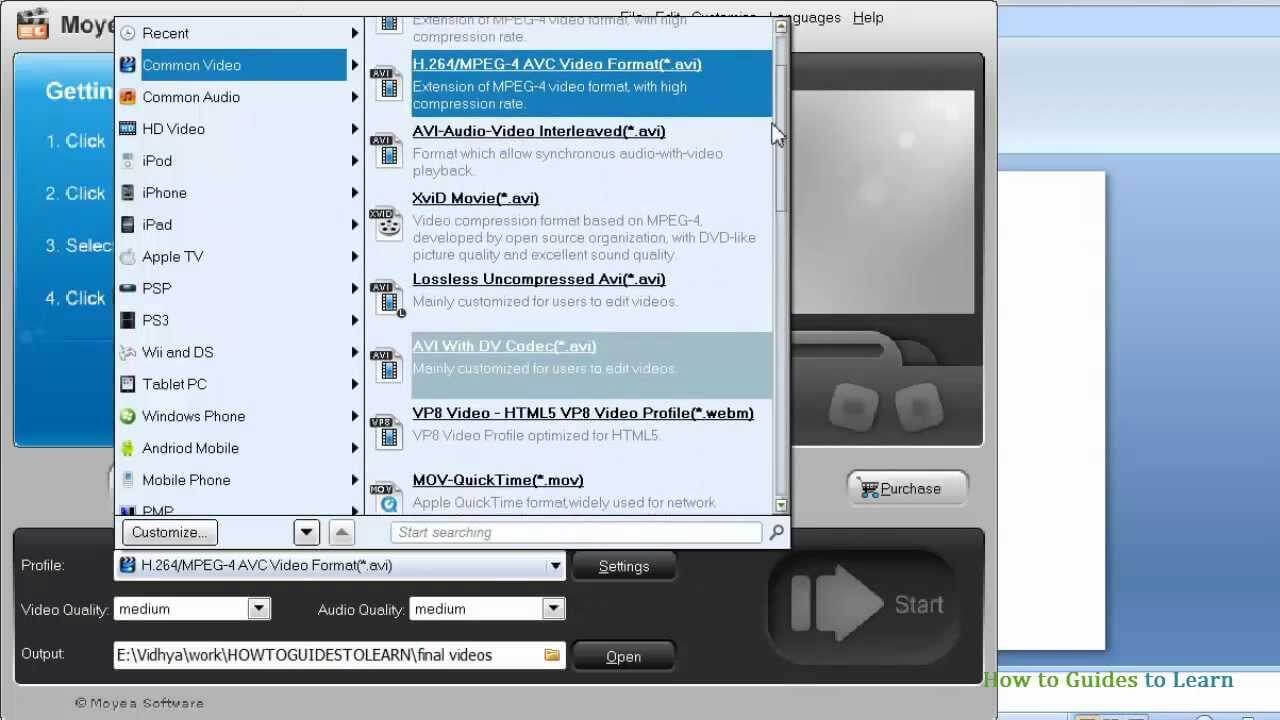Expand the HD Video submenu arrow
This screenshot has width=1280, height=720.
point(354,129)
